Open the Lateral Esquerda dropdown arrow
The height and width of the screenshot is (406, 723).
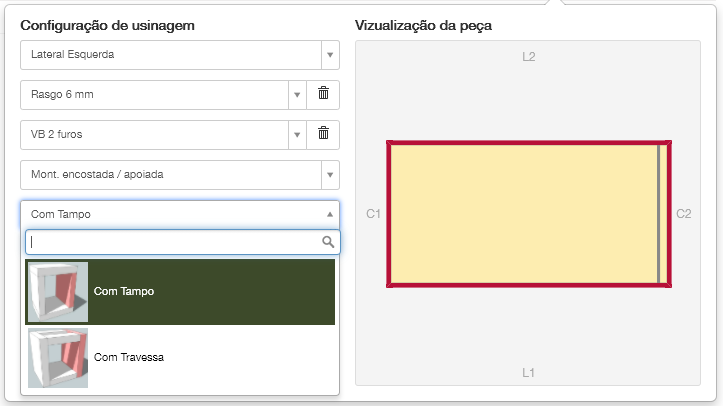pos(329,55)
